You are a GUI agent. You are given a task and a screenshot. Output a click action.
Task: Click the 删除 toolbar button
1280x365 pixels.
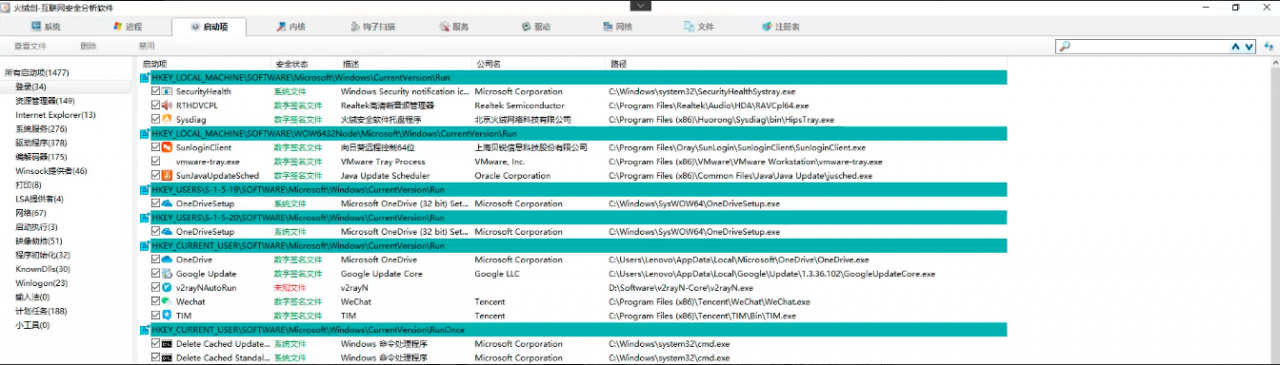click(89, 46)
